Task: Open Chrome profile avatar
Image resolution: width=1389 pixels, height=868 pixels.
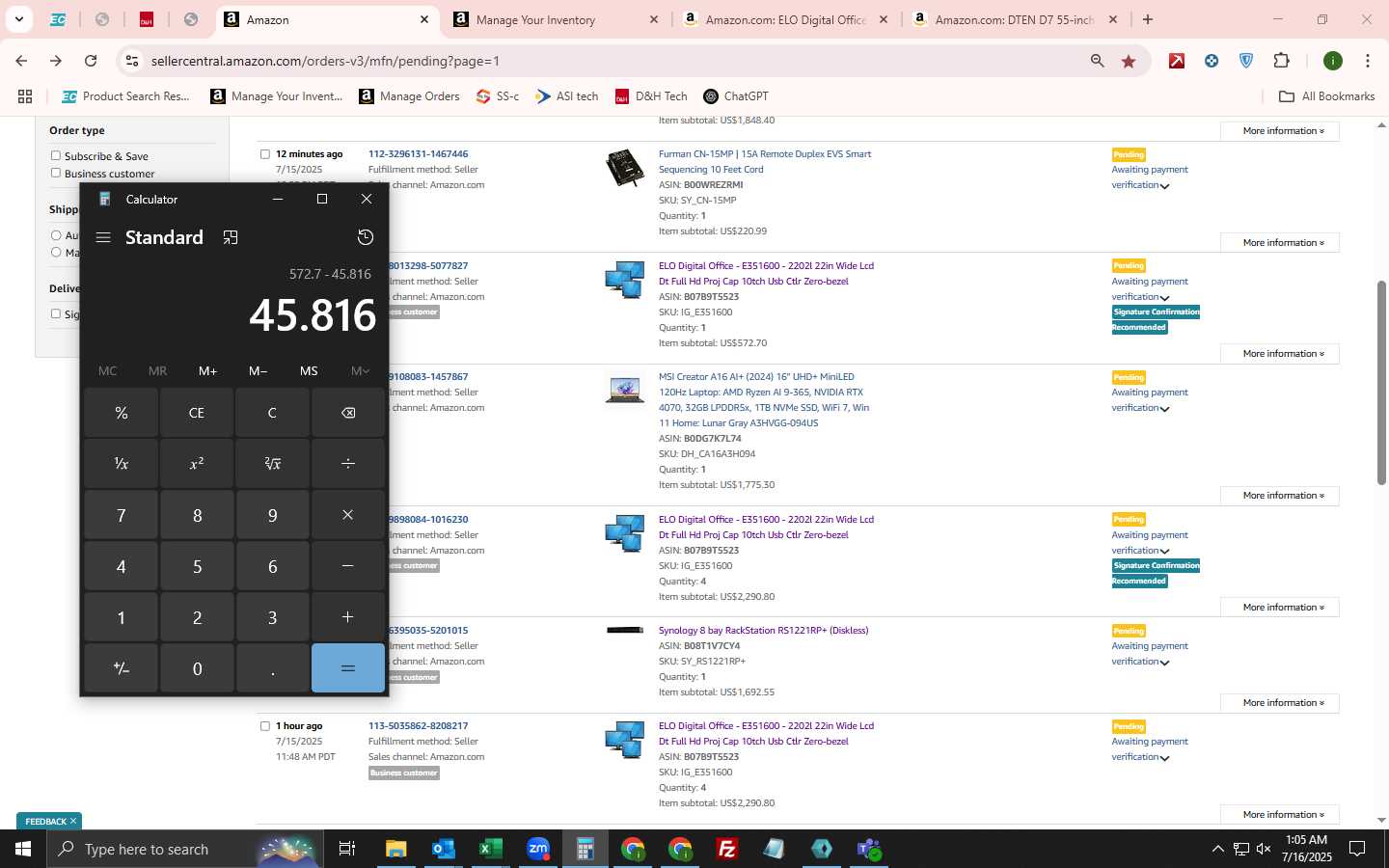Action: click(1333, 61)
